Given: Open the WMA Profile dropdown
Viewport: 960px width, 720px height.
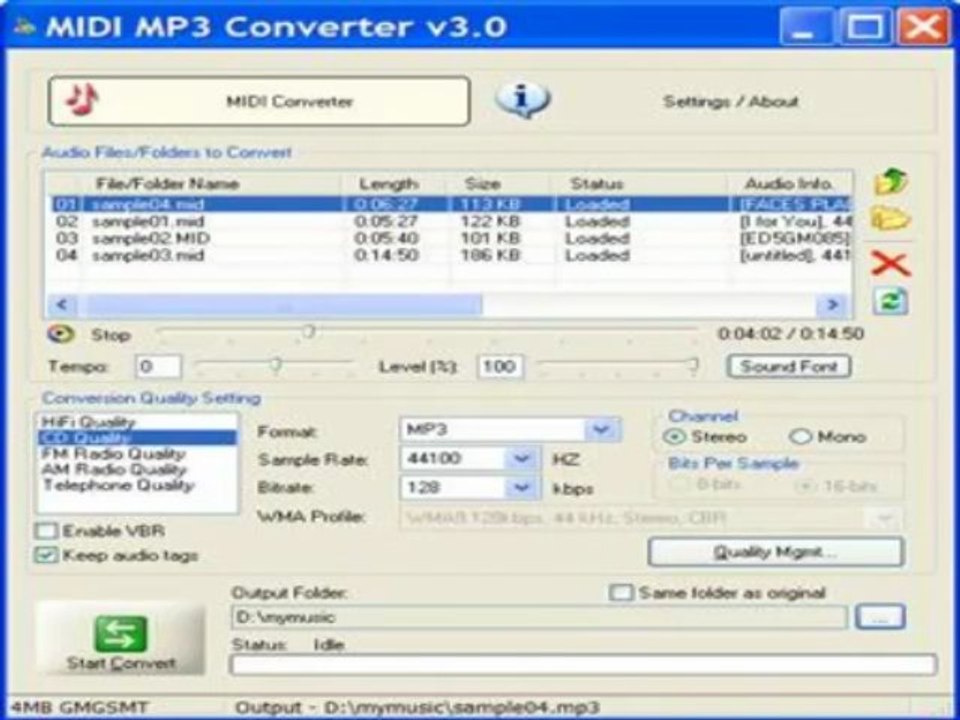Looking at the screenshot, I should point(651,519).
